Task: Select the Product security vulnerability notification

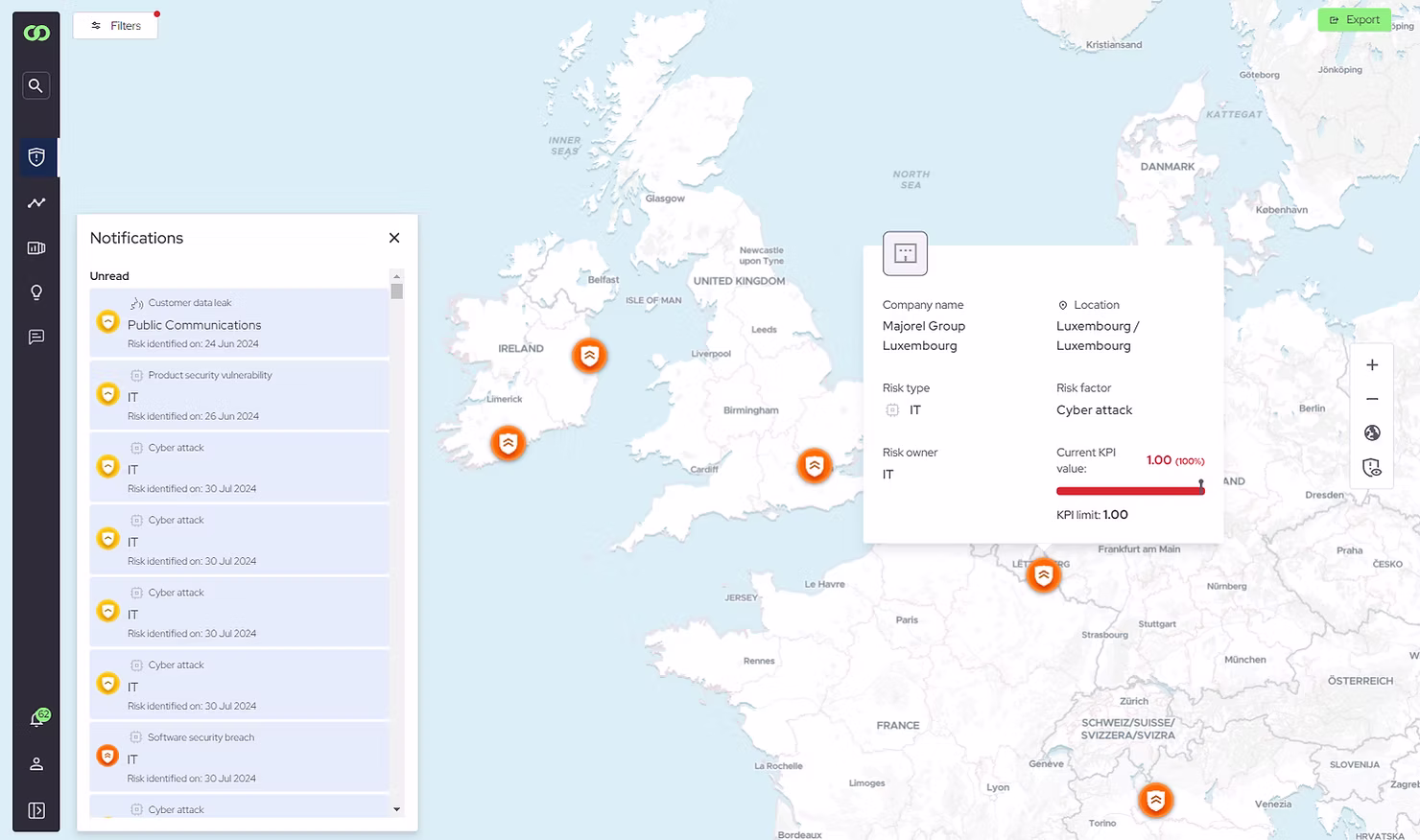Action: pyautogui.click(x=239, y=395)
